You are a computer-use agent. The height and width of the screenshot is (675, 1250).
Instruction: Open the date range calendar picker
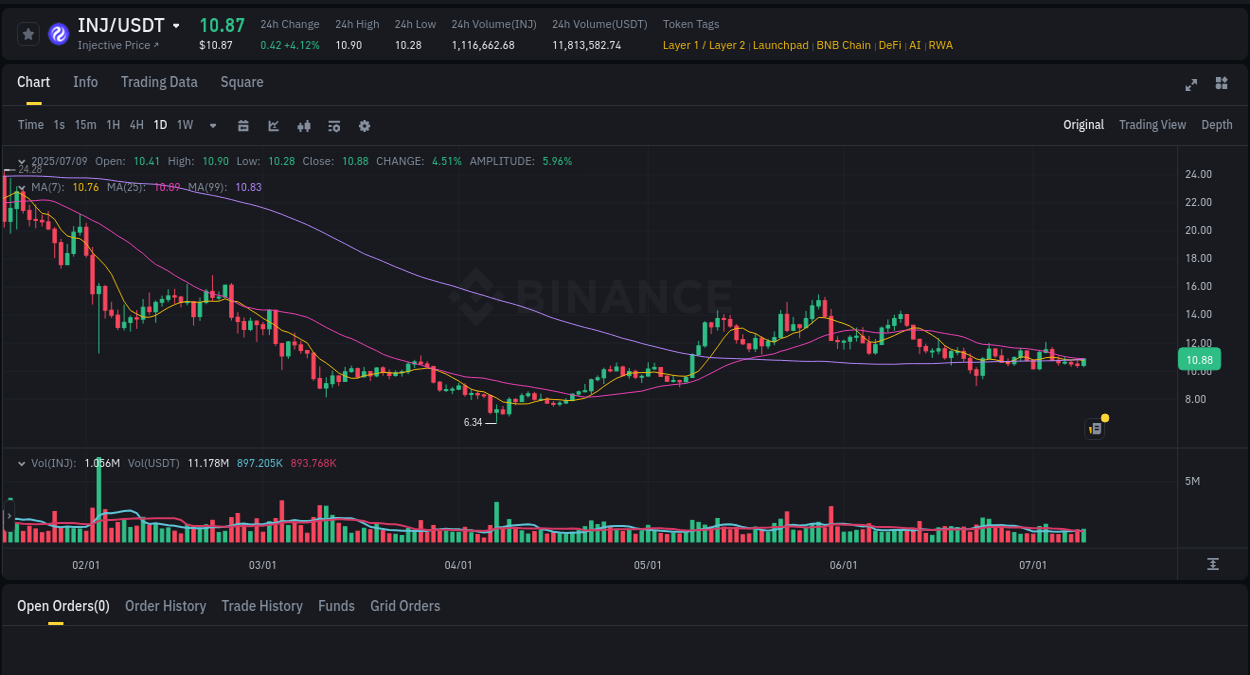tap(243, 125)
